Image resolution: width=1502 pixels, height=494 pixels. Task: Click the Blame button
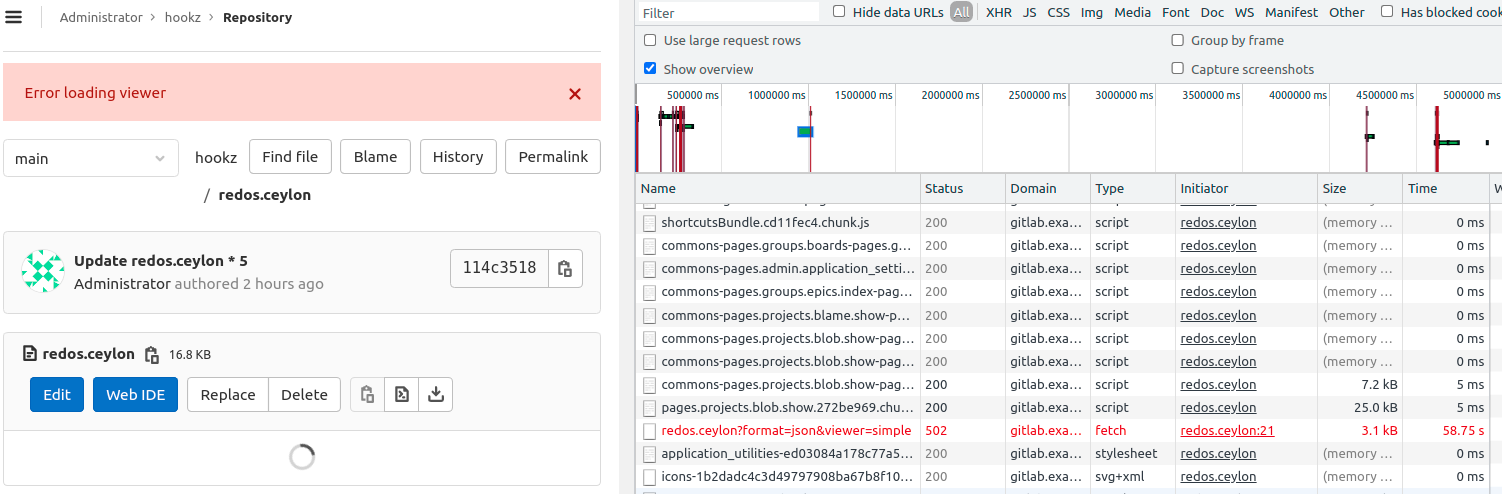click(x=375, y=157)
